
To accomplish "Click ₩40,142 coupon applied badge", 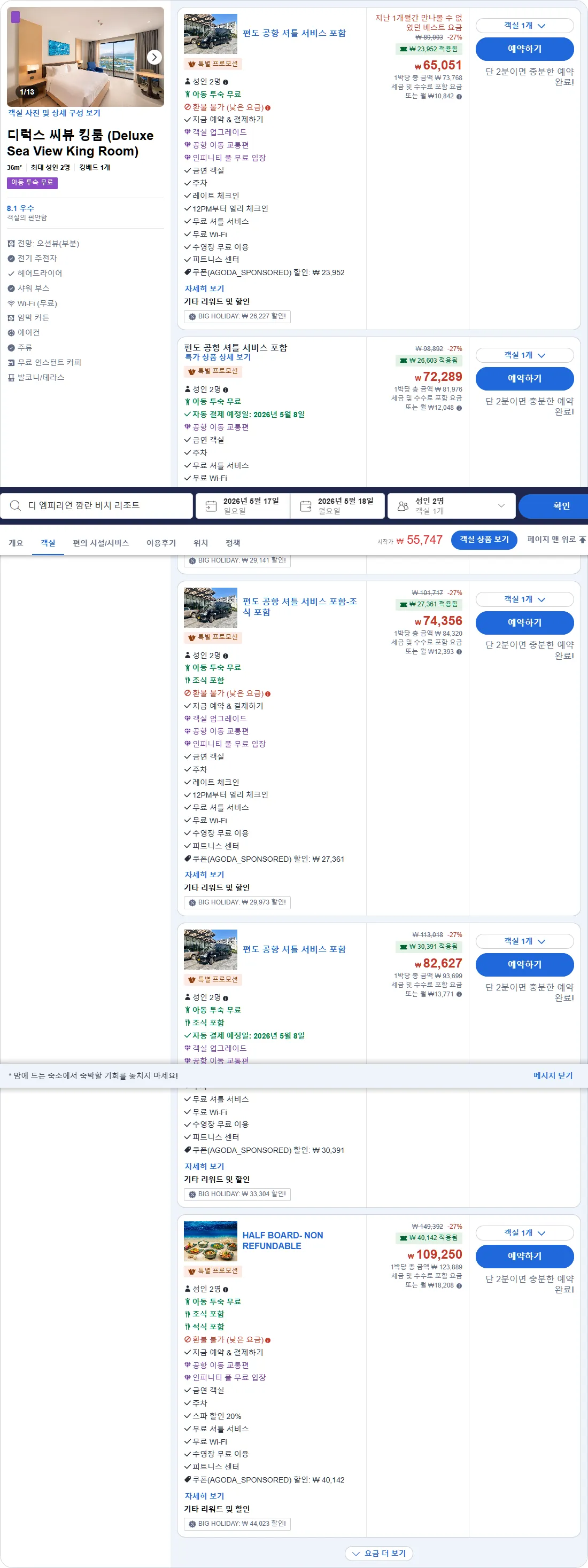I will [x=429, y=1238].
